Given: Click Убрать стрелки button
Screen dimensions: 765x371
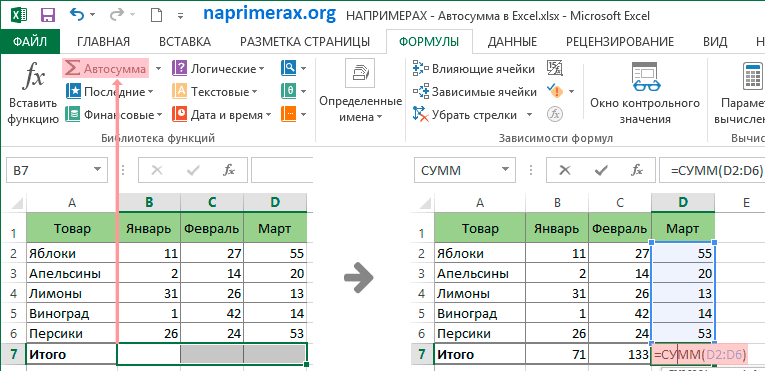Looking at the screenshot, I should tap(472, 116).
